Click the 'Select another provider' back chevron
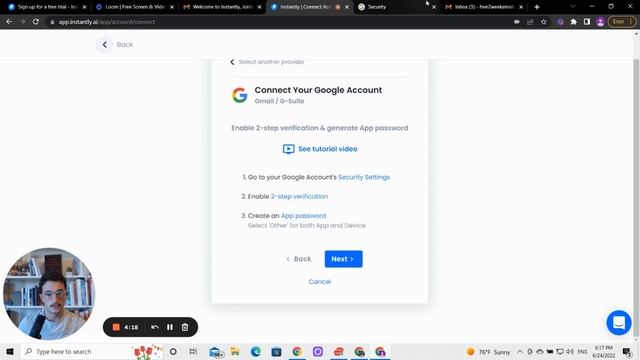Image resolution: width=640 pixels, height=360 pixels. tap(232, 62)
